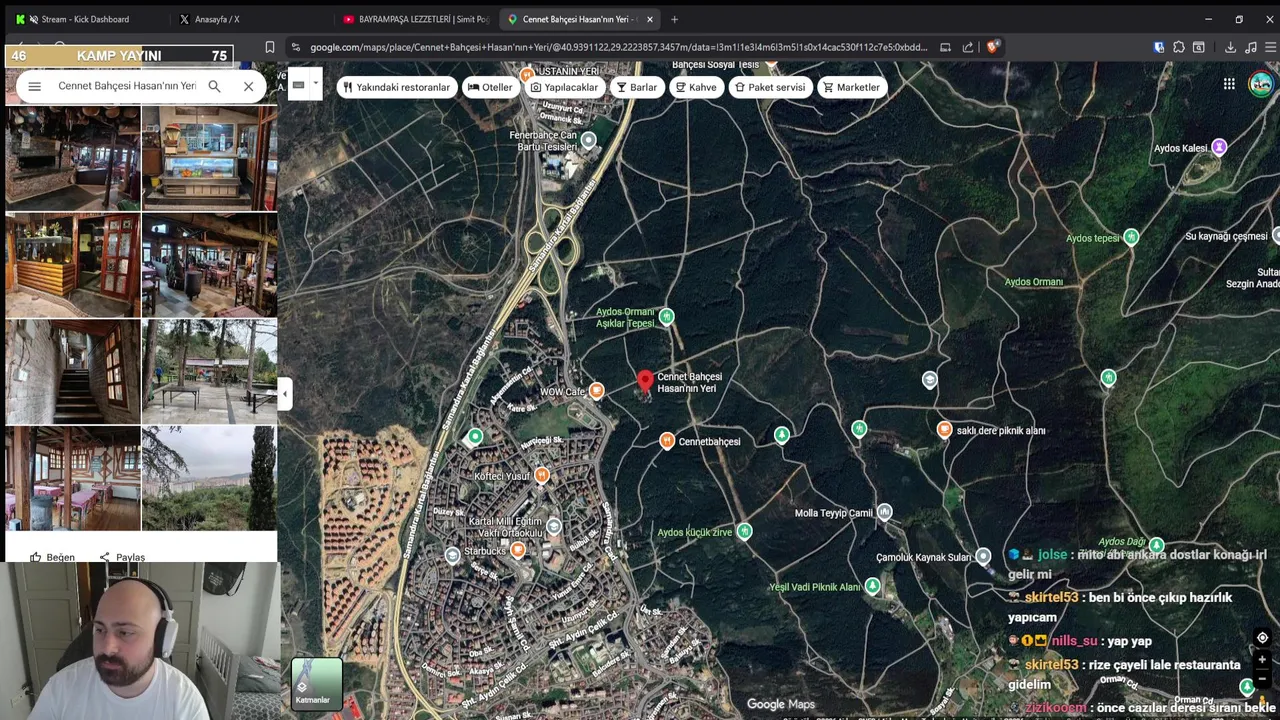This screenshot has height=720, width=1280.
Task: Open a new browser tab
Action: point(674,19)
